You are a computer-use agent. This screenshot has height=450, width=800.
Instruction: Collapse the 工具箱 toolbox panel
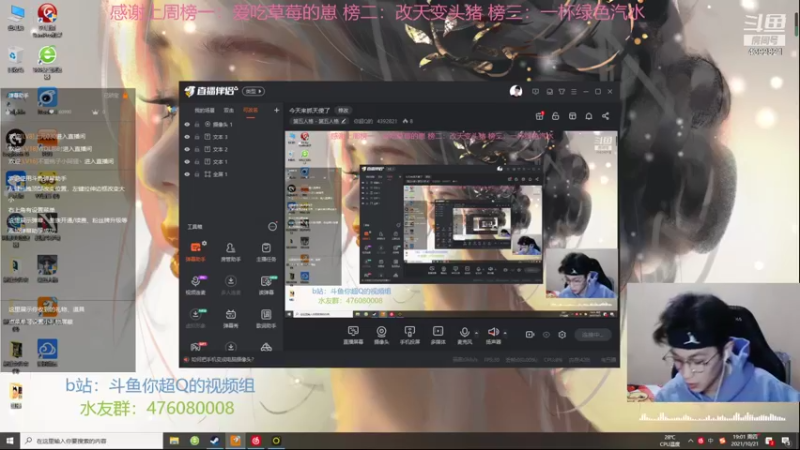point(272,227)
